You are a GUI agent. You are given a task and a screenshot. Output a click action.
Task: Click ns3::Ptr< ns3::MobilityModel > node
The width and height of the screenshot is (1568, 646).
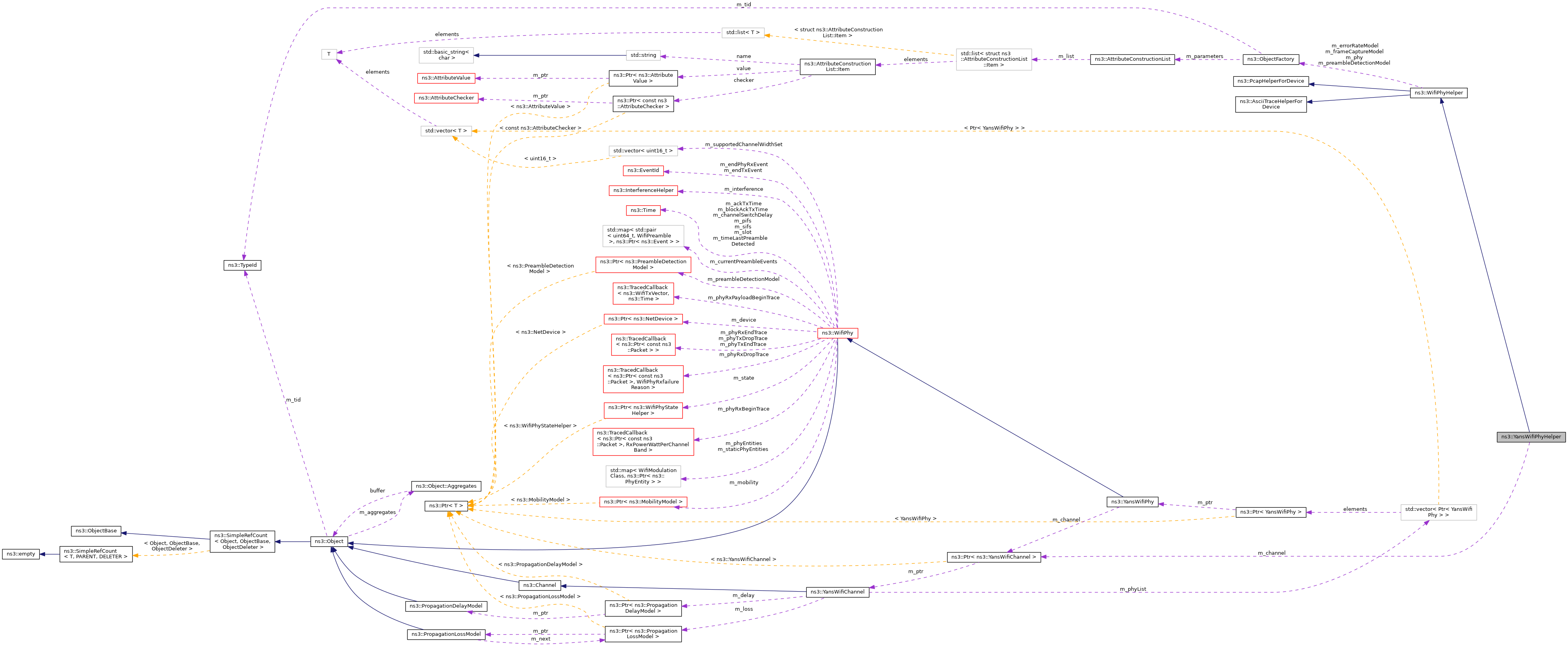click(643, 502)
